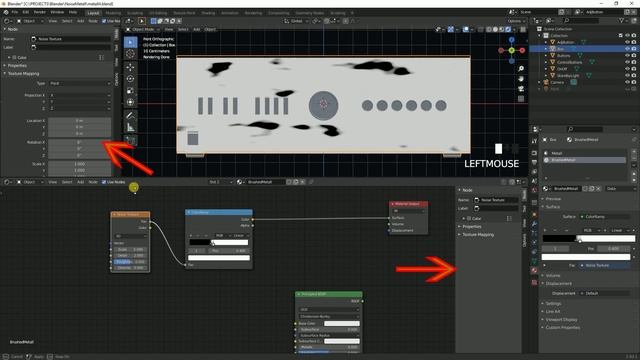640x360 pixels.
Task: Open the File menu
Action: click(x=15, y=12)
